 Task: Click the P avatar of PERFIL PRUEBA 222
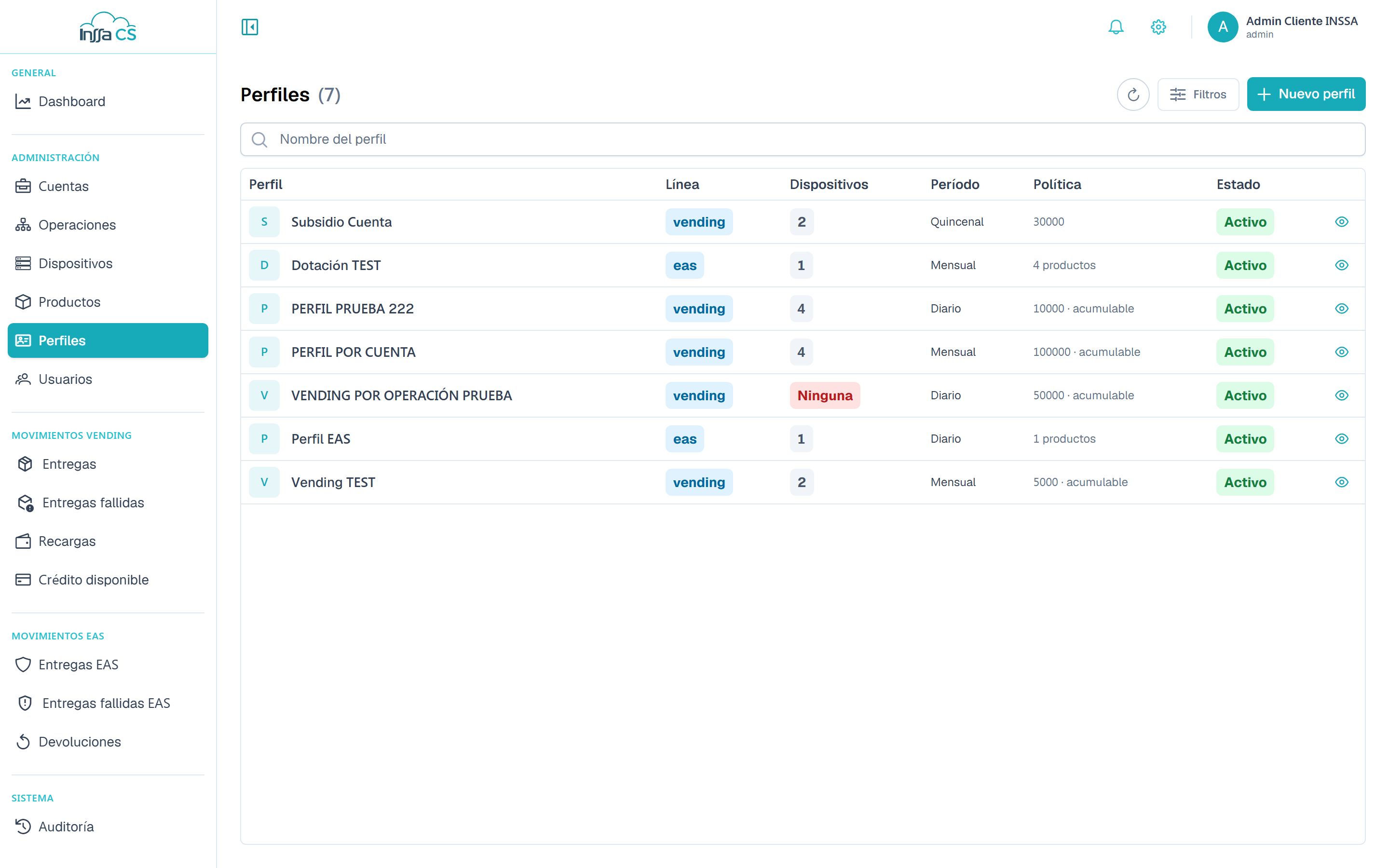coord(264,309)
